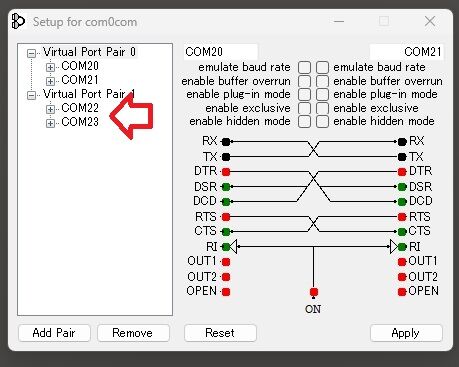This screenshot has height=367, width=459.
Task: Click the right DTR red pin
Action: (x=402, y=172)
